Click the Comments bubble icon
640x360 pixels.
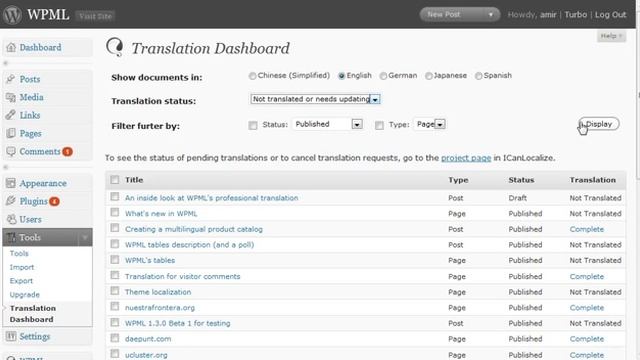tap(11, 151)
